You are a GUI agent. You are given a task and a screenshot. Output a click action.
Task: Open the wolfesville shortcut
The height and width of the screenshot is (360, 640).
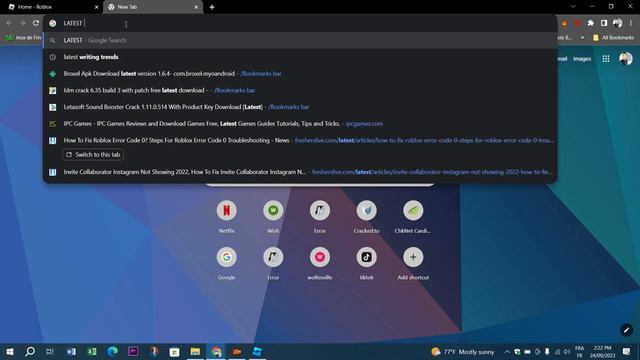pyautogui.click(x=320, y=263)
